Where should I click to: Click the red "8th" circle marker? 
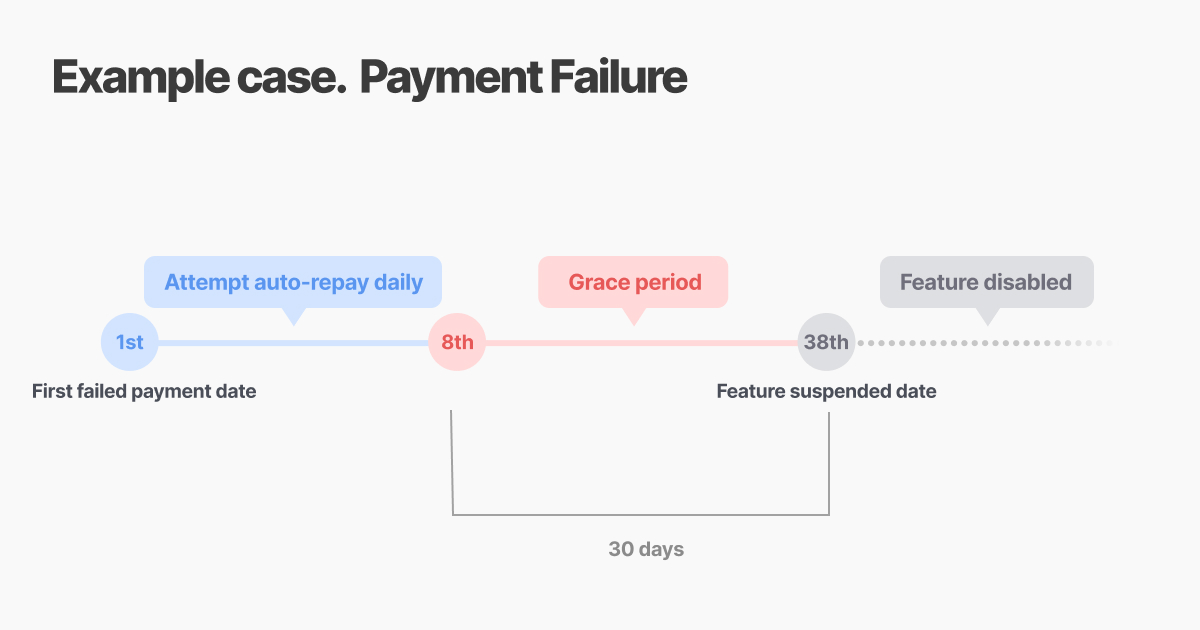click(457, 342)
